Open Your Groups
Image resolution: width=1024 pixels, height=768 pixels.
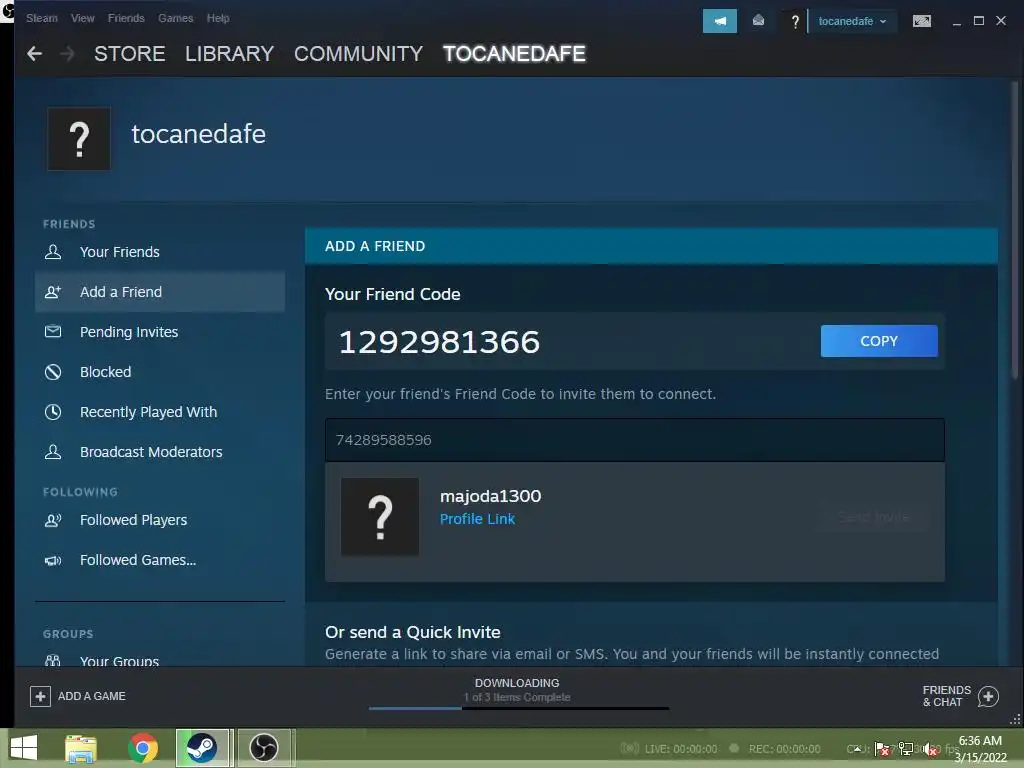120,661
